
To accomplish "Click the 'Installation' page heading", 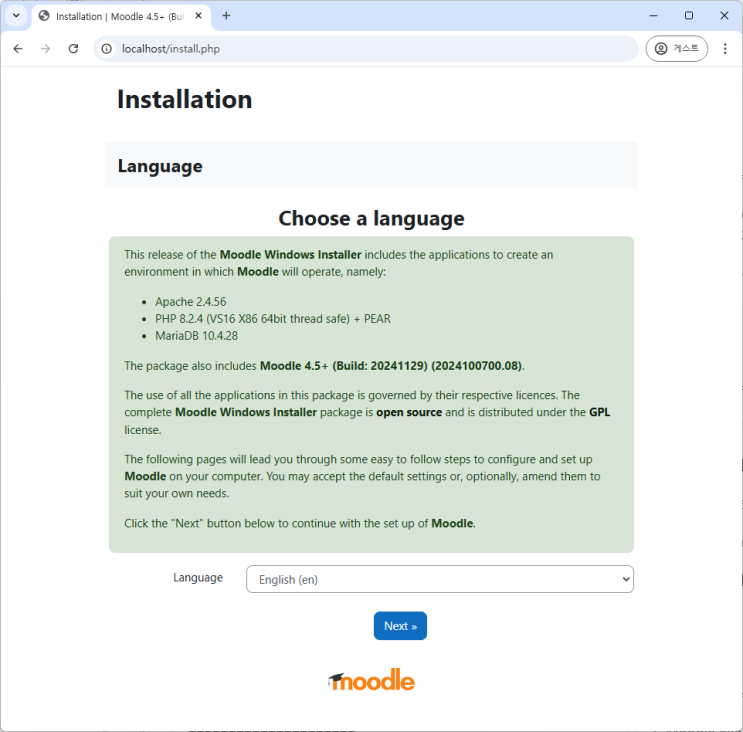I will coord(184,99).
